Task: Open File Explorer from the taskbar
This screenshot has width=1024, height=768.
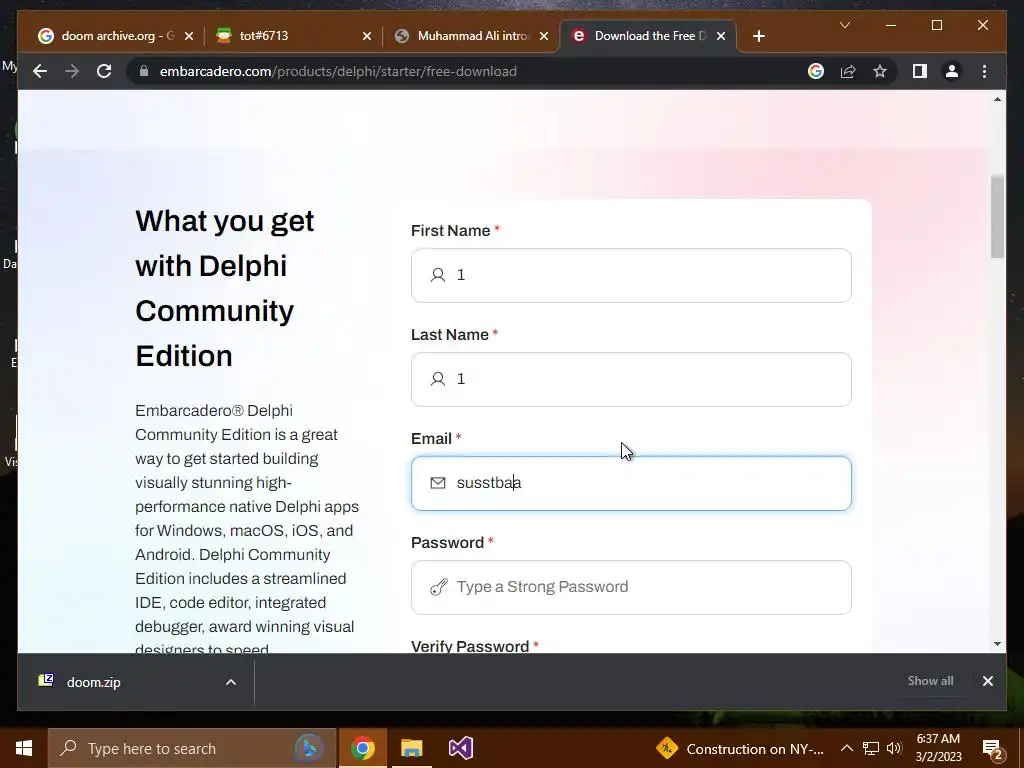Action: [411, 748]
